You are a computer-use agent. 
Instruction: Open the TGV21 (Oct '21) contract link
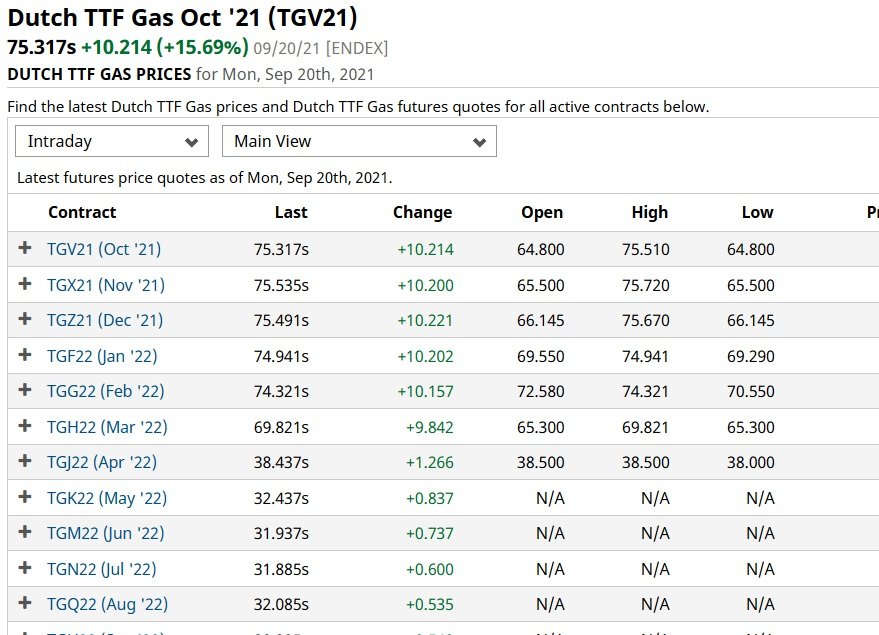pyautogui.click(x=104, y=249)
